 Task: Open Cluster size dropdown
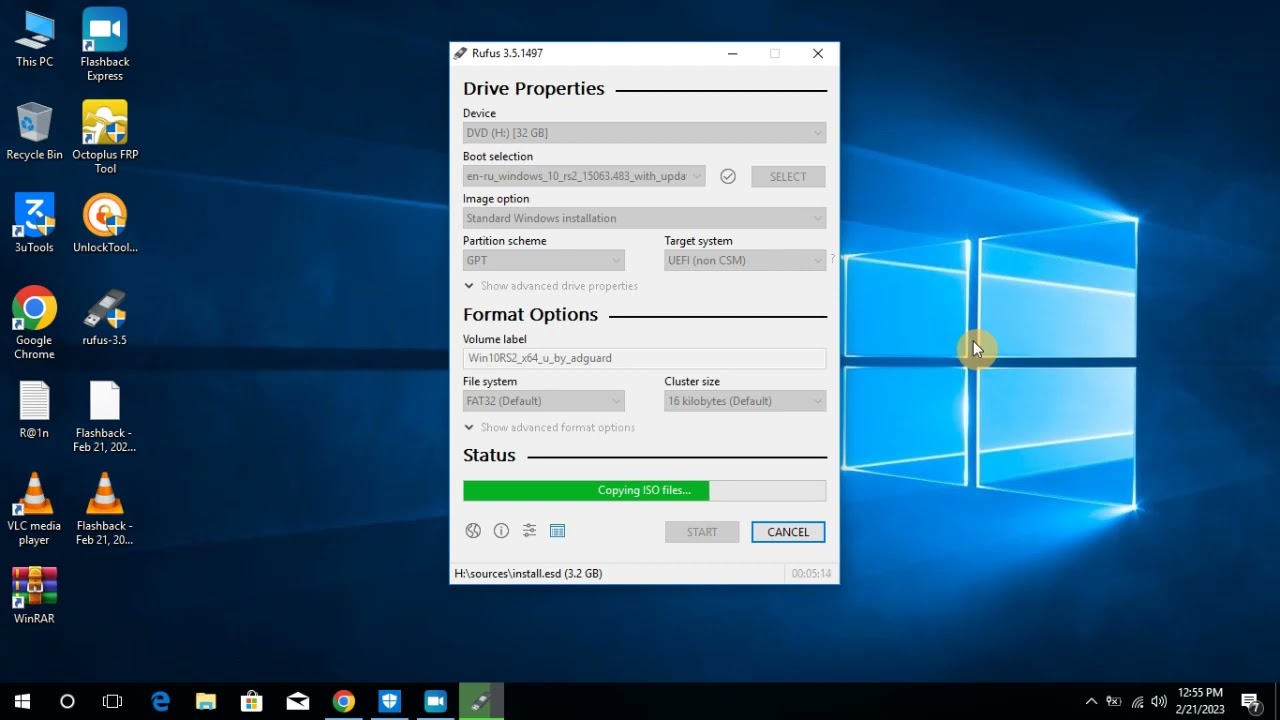pyautogui.click(x=745, y=401)
